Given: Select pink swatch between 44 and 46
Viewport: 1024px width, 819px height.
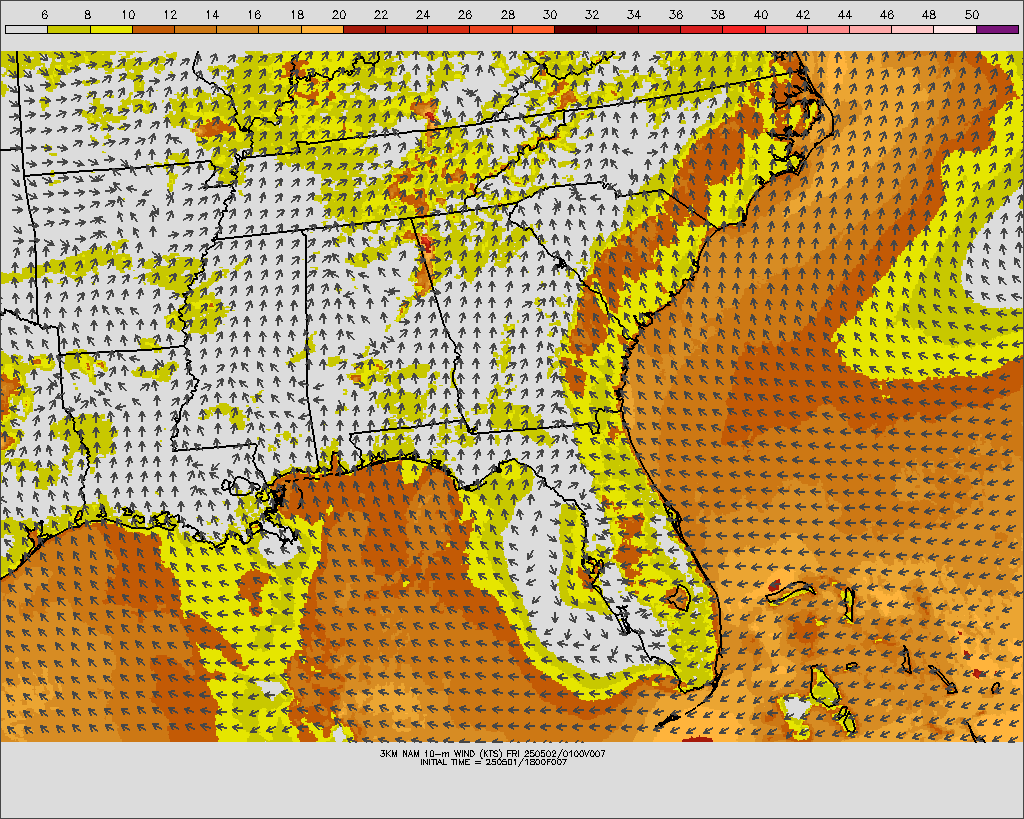Looking at the screenshot, I should click(x=871, y=29).
